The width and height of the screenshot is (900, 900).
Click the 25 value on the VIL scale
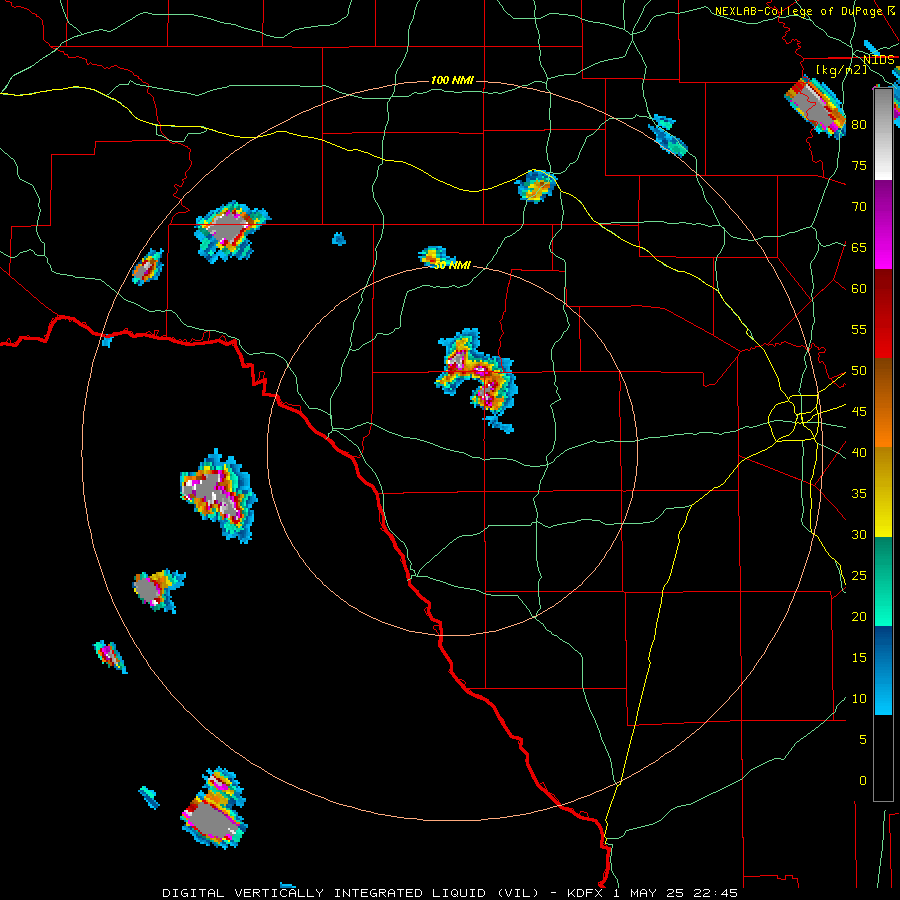tap(859, 576)
